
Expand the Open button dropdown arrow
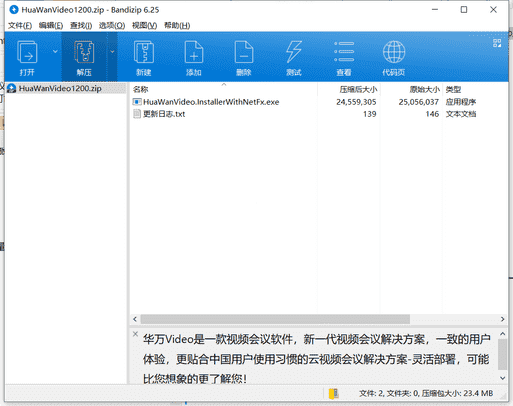pos(55,52)
